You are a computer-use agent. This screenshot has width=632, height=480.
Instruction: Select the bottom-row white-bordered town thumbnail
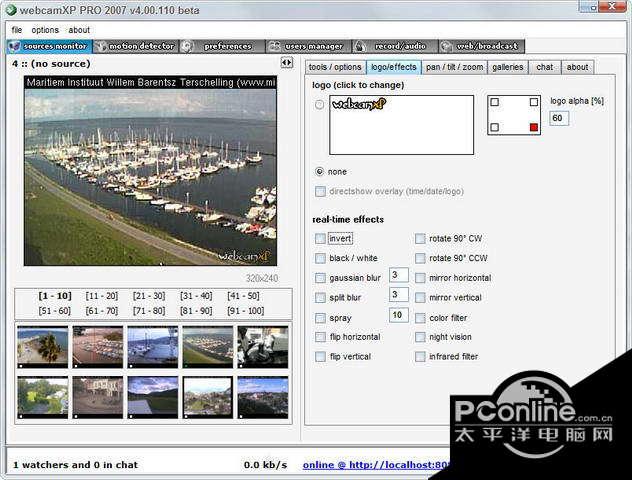click(x=208, y=398)
